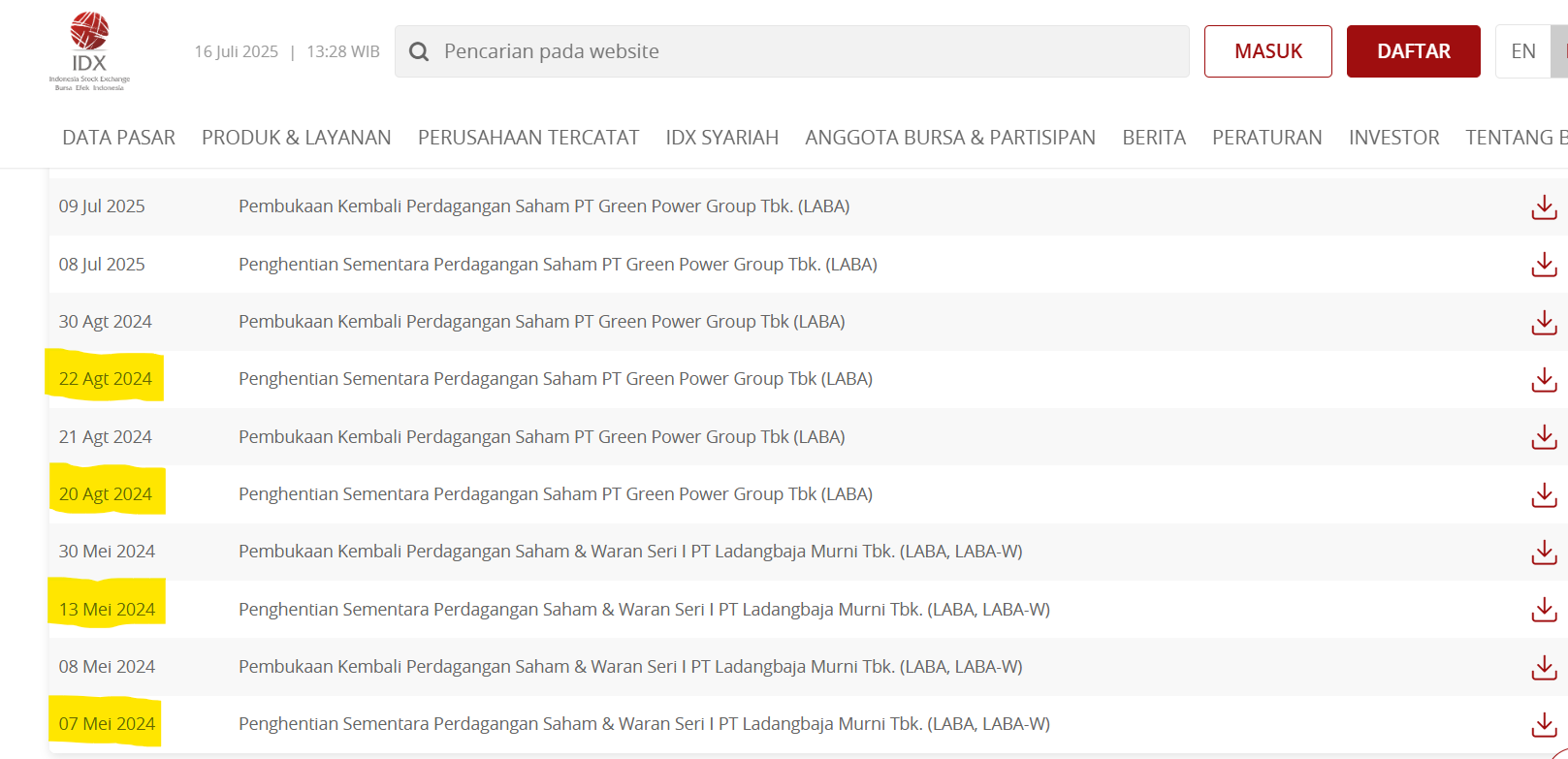Download the 20 Agt 2024 announcement file

[x=1544, y=494]
